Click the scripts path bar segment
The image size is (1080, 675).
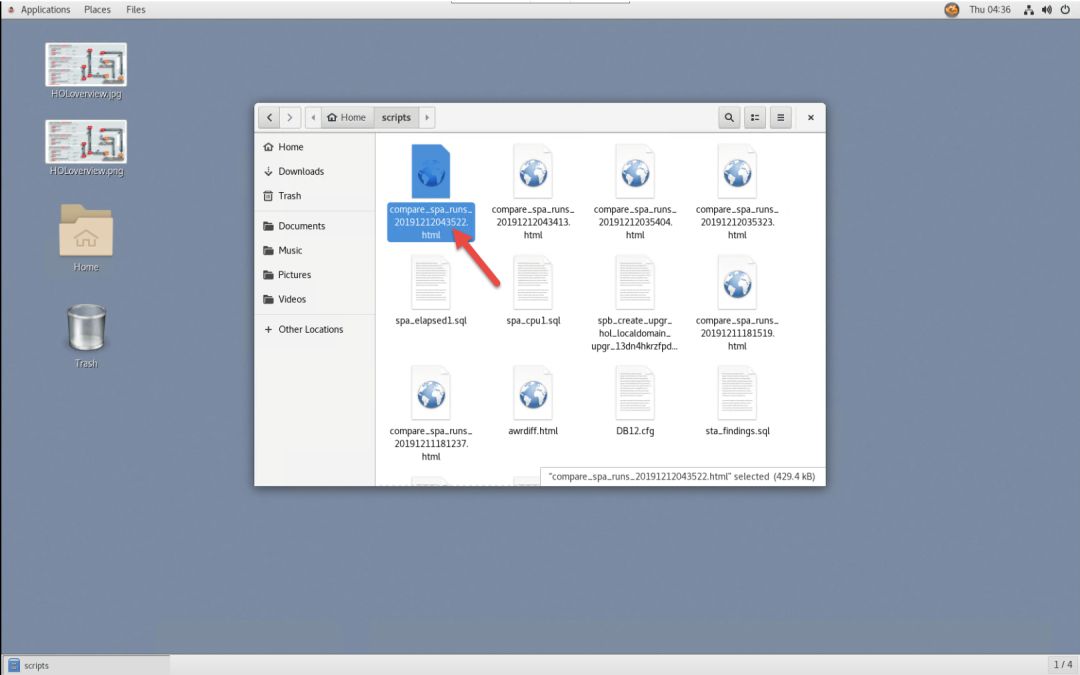[396, 117]
